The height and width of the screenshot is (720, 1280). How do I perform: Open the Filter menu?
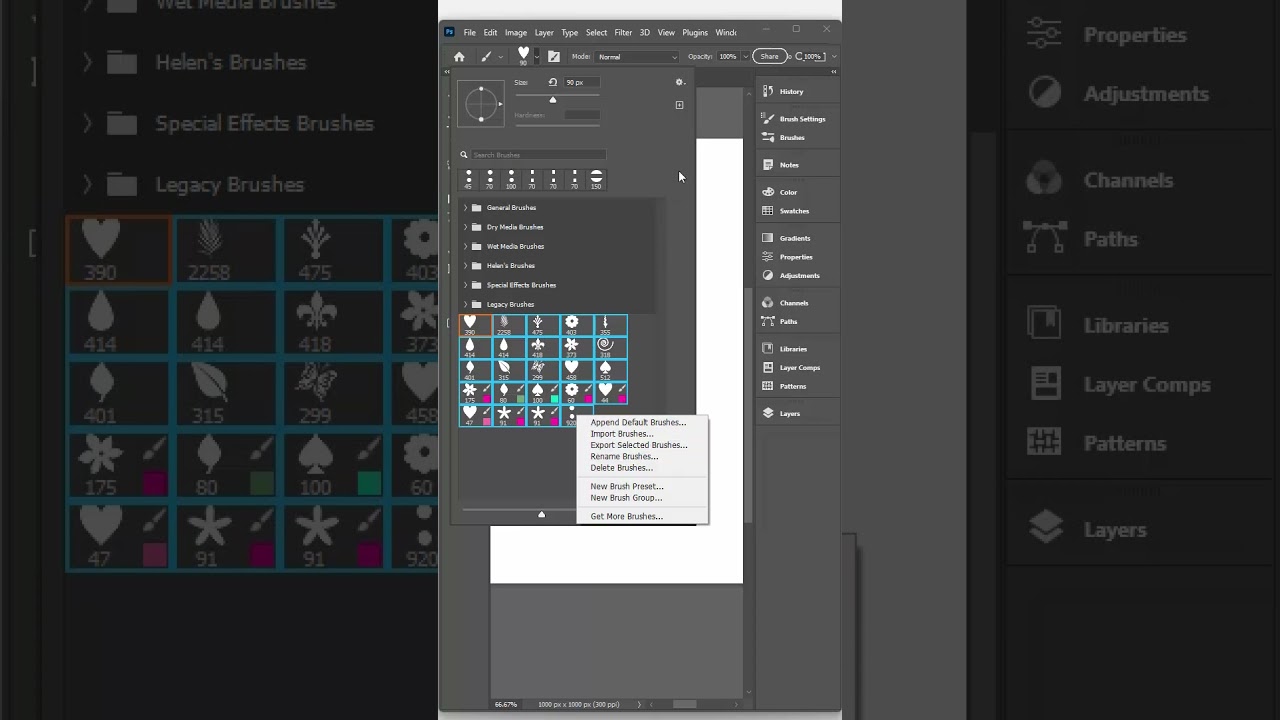pos(623,33)
